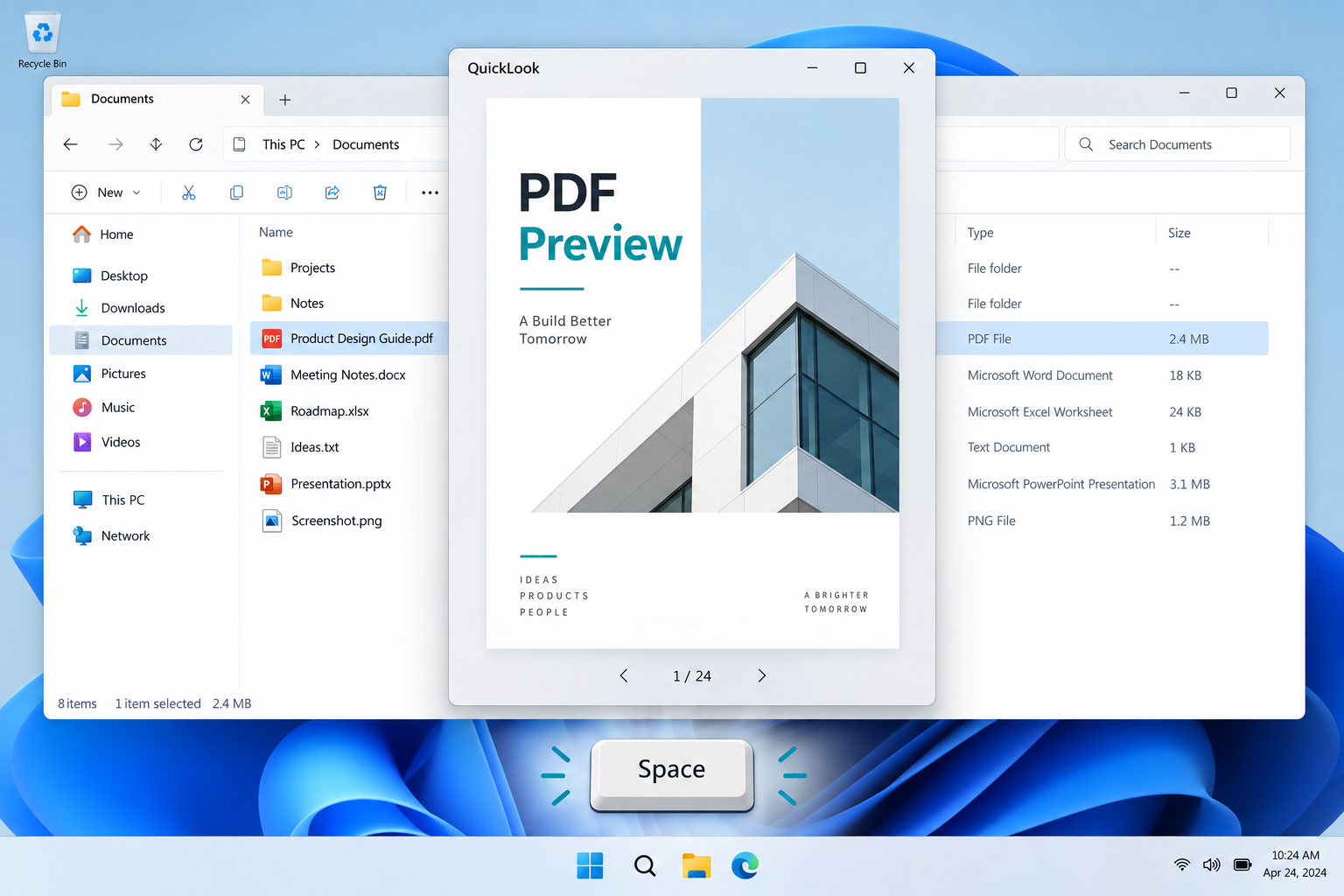Sort by the Size column header
This screenshot has height=896, width=1344.
pyautogui.click(x=1179, y=233)
